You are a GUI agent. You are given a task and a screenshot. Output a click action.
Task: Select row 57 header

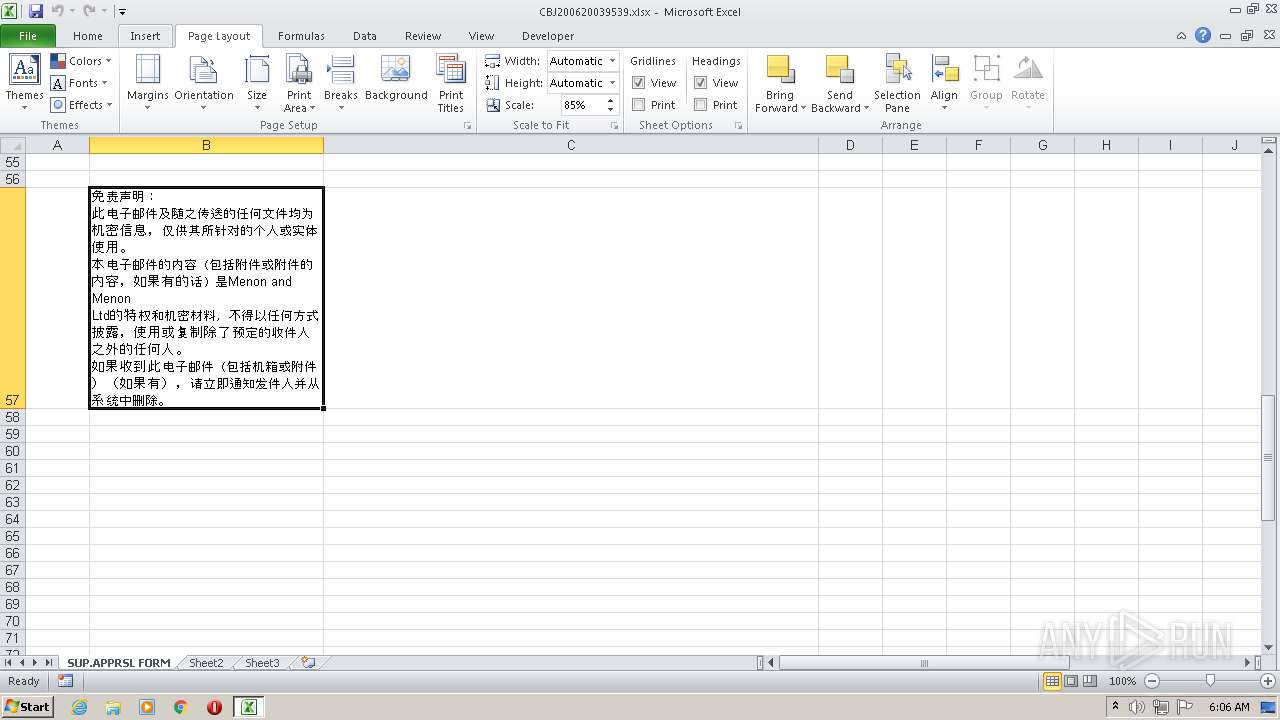pos(12,297)
